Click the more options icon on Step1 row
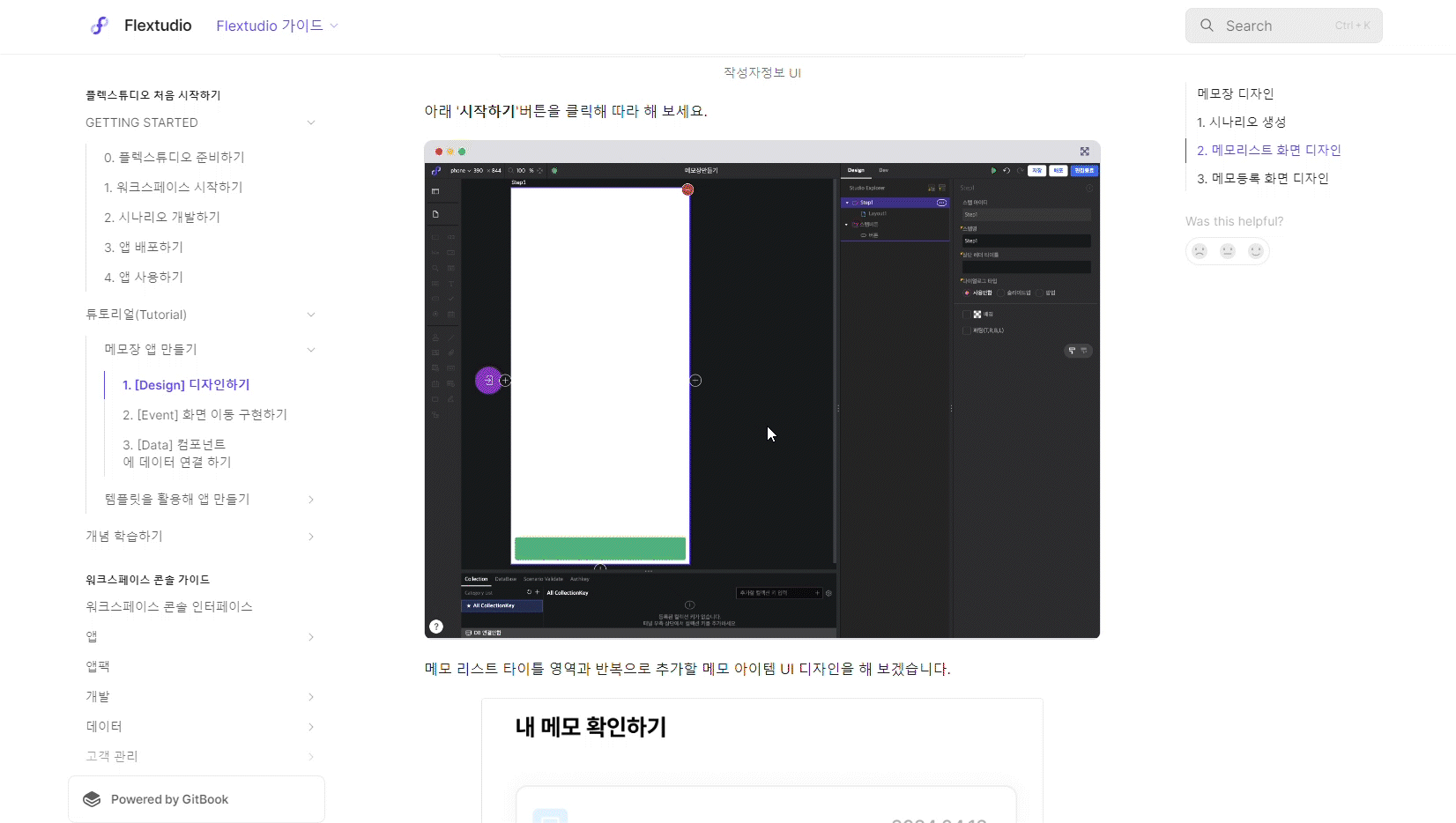Viewport: 1456px width, 823px height. pos(941,203)
